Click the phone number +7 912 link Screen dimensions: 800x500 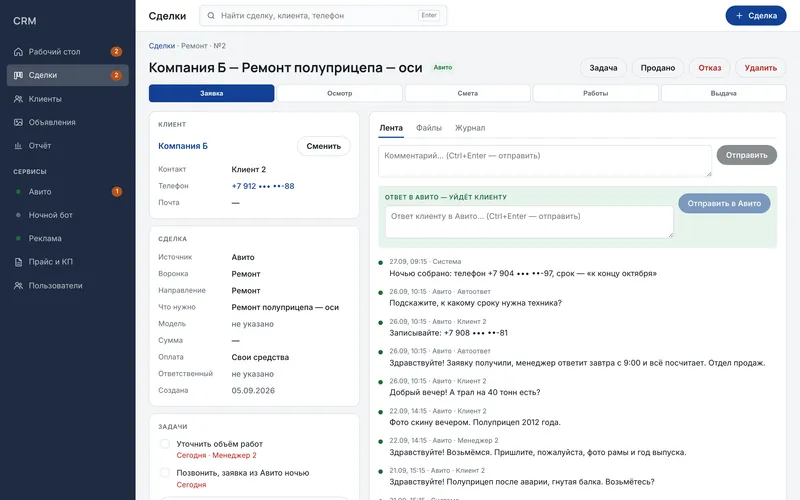263,186
